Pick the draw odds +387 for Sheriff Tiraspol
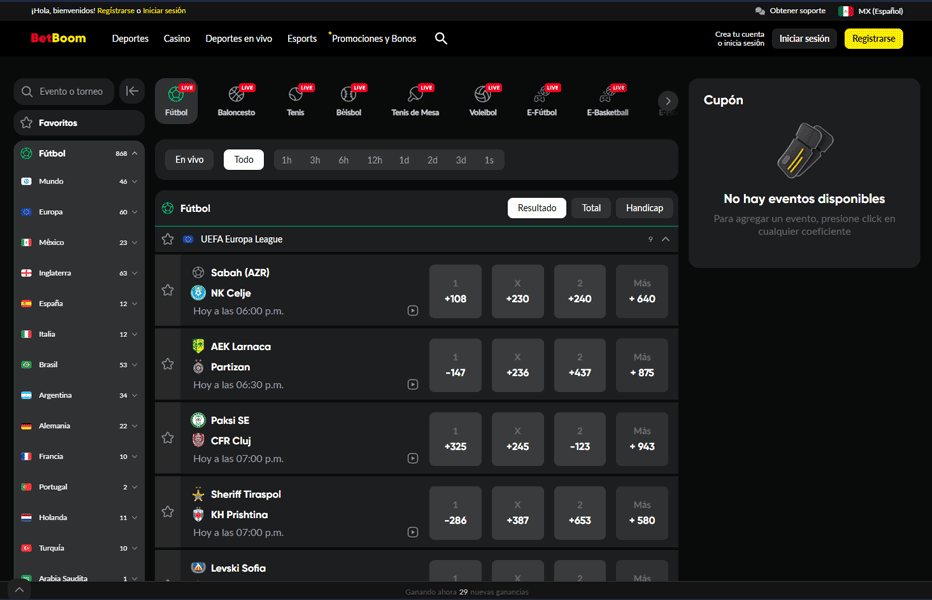 517,513
